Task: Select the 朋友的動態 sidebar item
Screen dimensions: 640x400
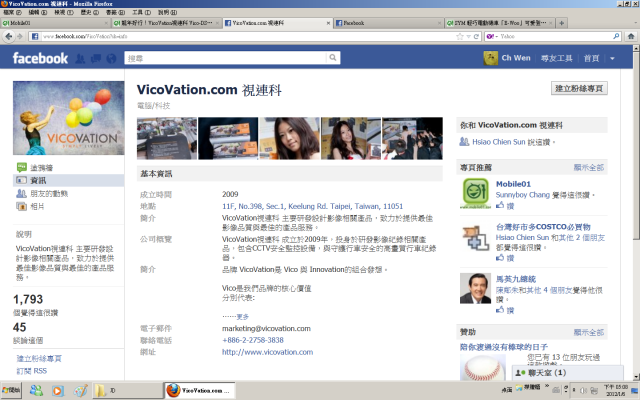Action: point(69,193)
